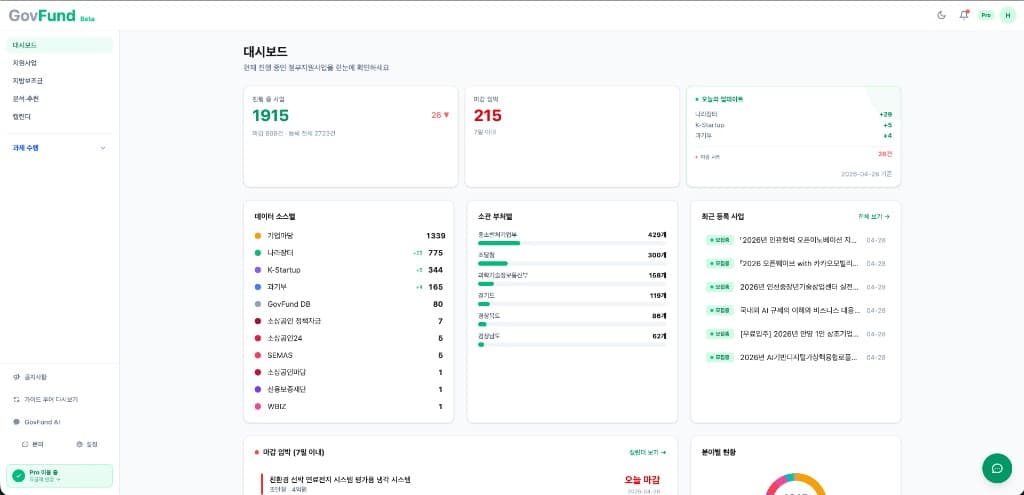Screen dimensions: 1024x495
Task: Click the 경기도 progress bar
Action: pyautogui.click(x=572, y=304)
